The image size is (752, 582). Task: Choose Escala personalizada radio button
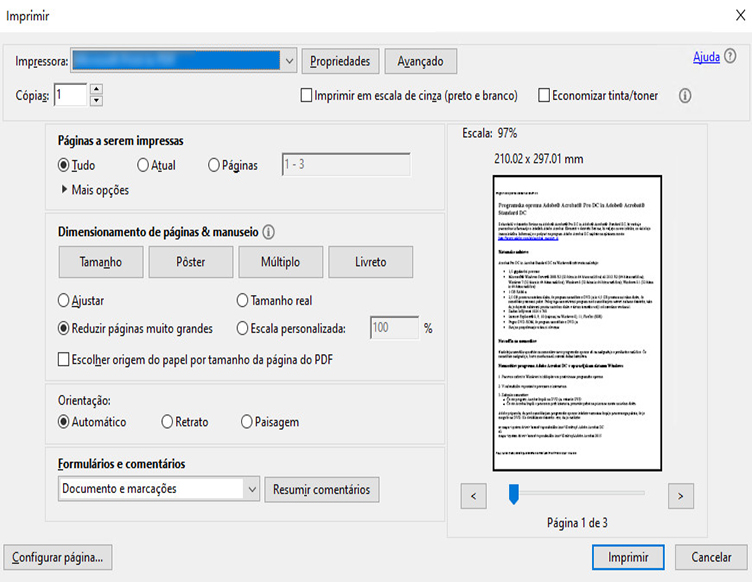click(242, 328)
